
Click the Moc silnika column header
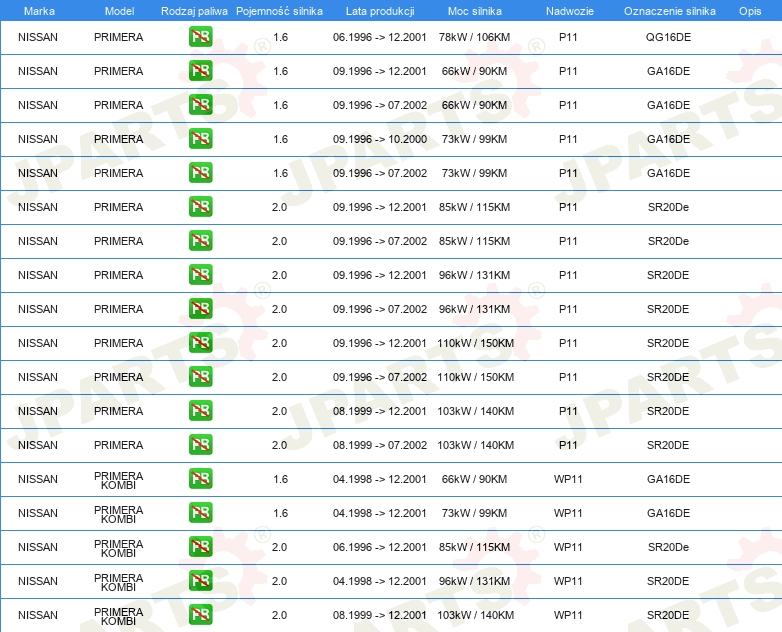[475, 11]
